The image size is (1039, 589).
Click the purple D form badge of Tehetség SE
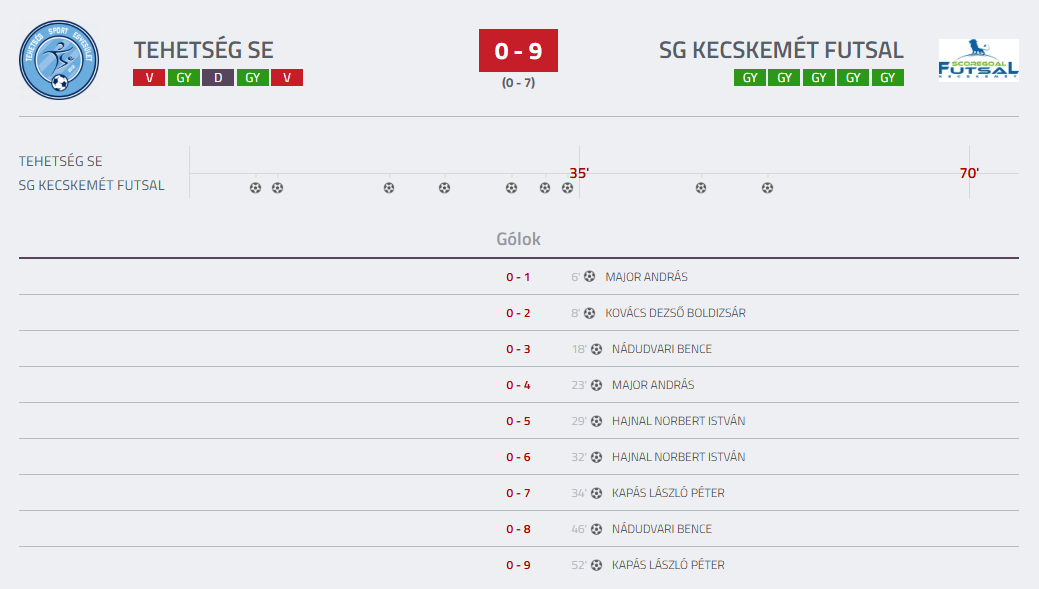pyautogui.click(x=218, y=78)
